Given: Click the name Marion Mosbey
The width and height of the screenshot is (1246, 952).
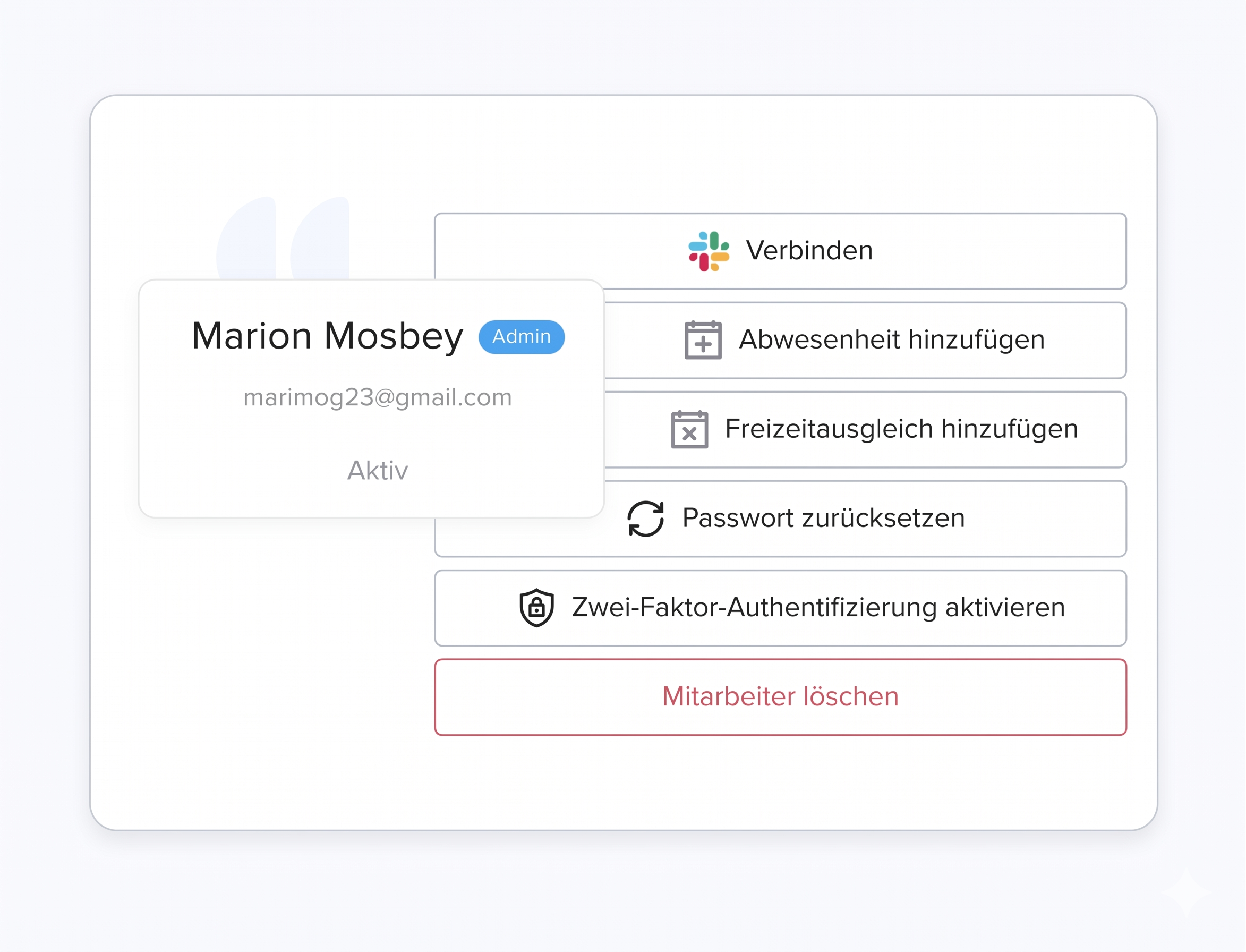Looking at the screenshot, I should [327, 336].
